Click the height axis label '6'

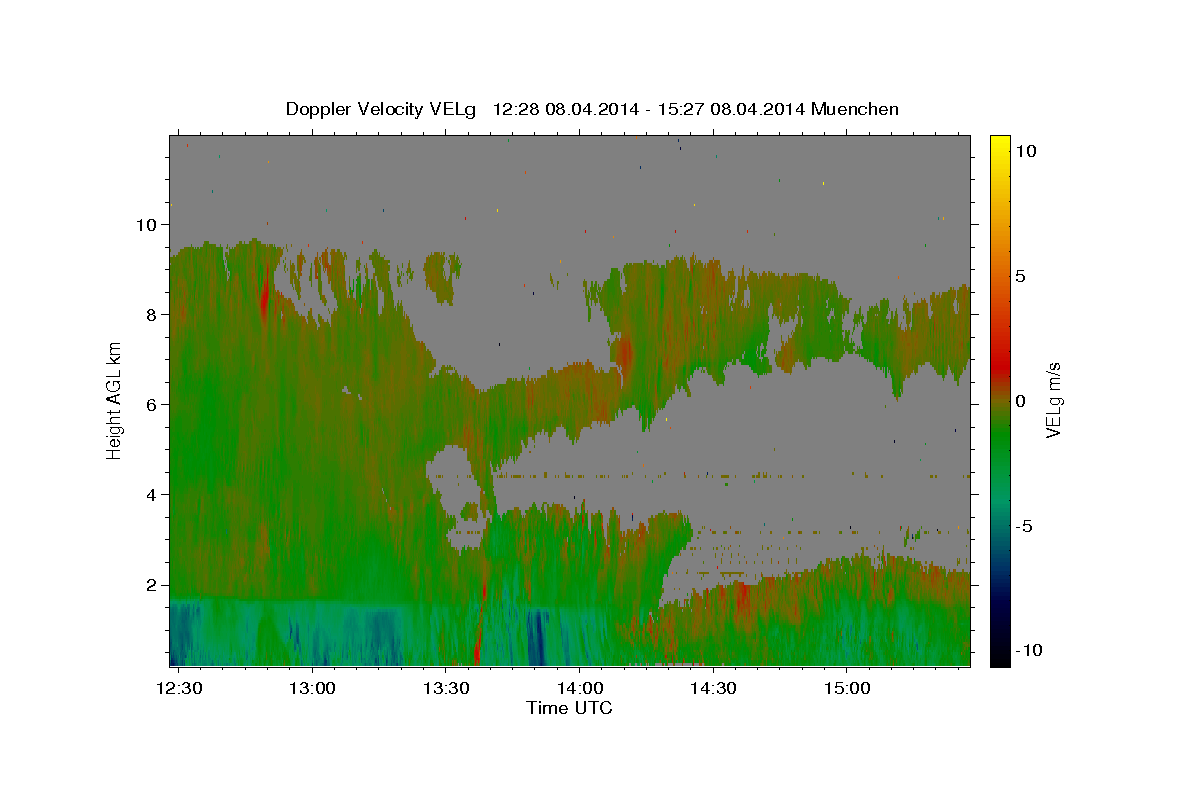coord(152,404)
